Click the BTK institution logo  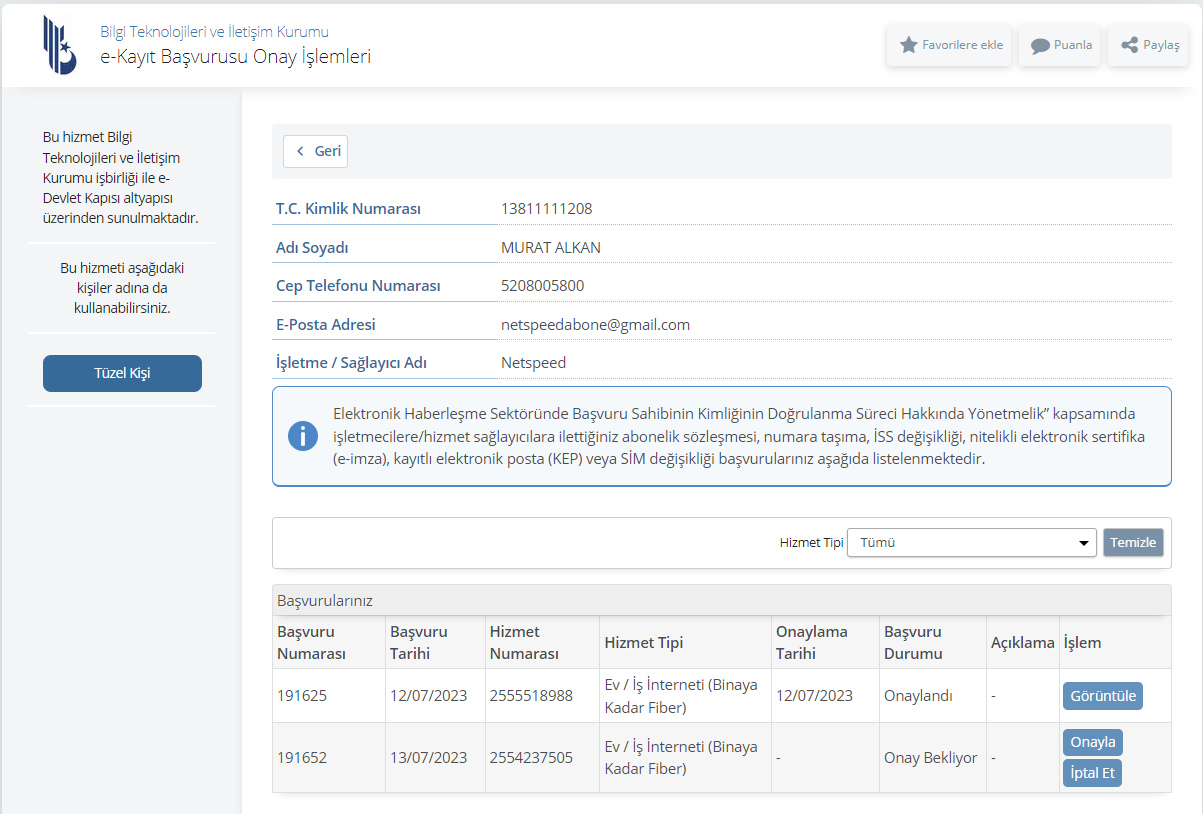pyautogui.click(x=59, y=45)
